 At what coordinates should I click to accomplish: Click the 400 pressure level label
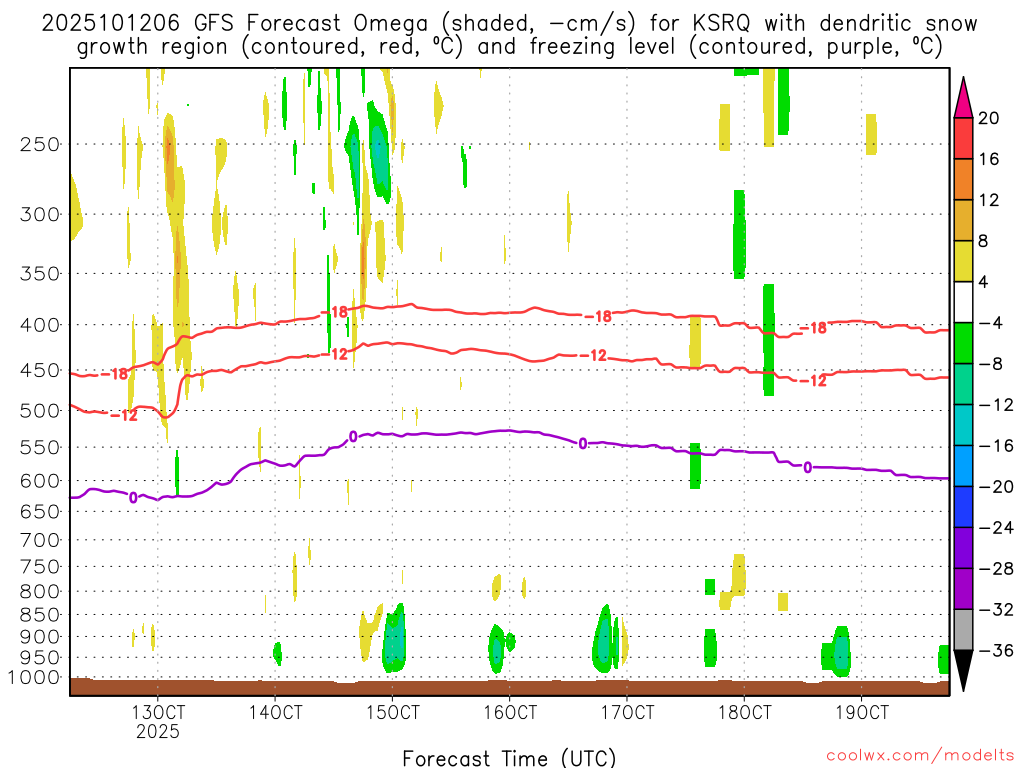click(40, 325)
